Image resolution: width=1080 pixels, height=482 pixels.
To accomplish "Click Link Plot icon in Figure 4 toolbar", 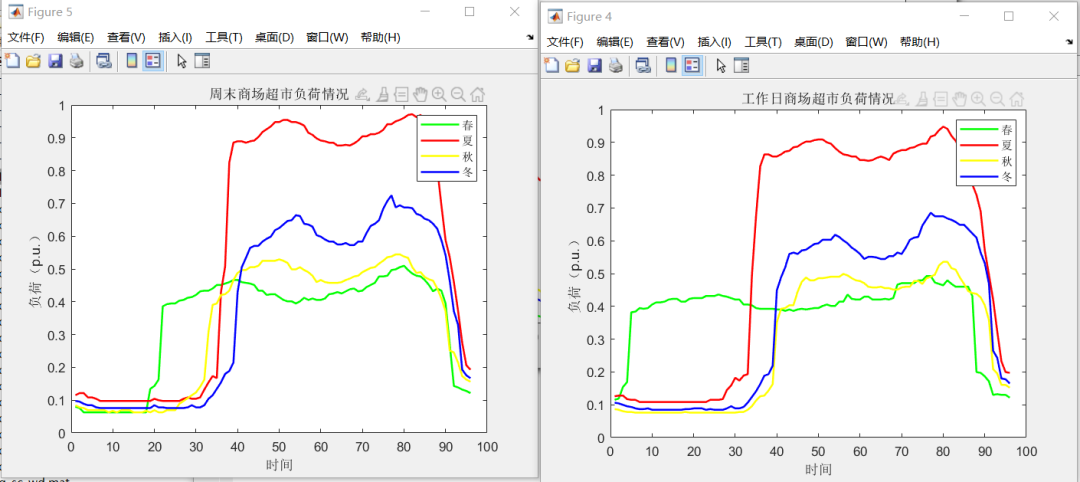I will (643, 65).
